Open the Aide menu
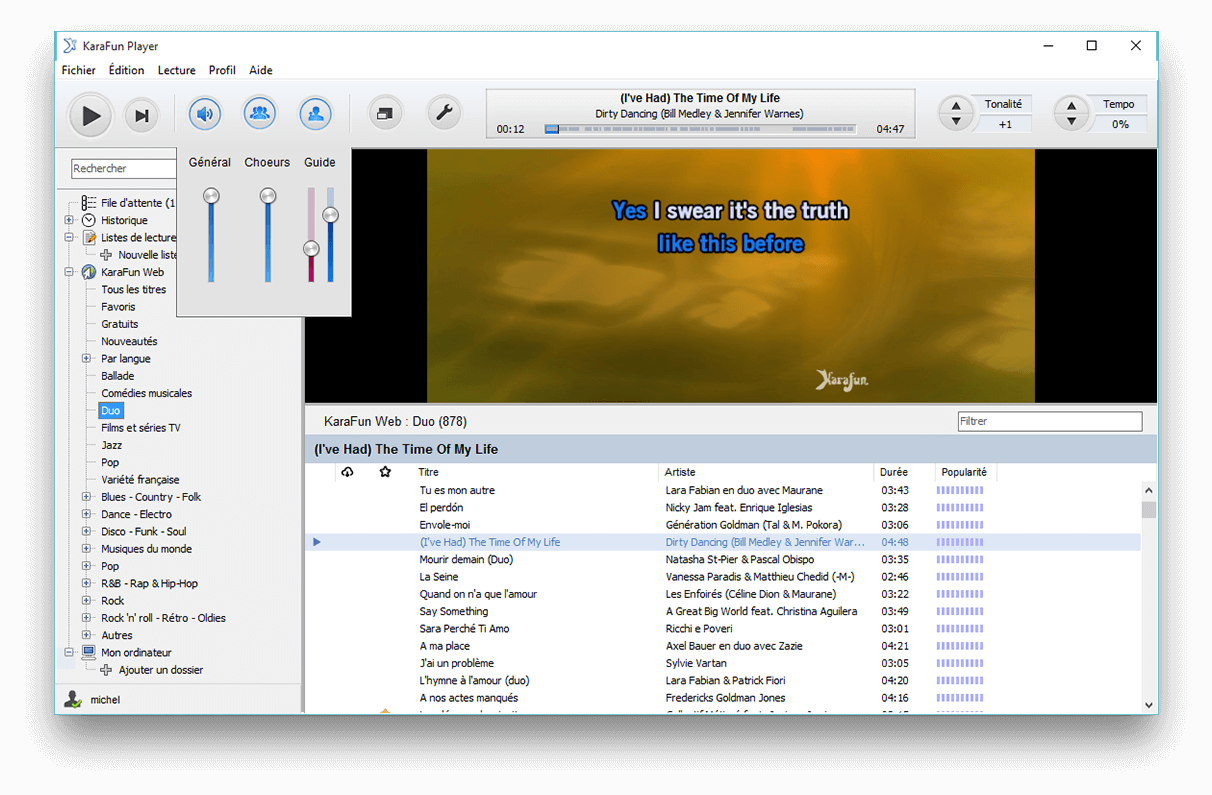 coord(261,70)
